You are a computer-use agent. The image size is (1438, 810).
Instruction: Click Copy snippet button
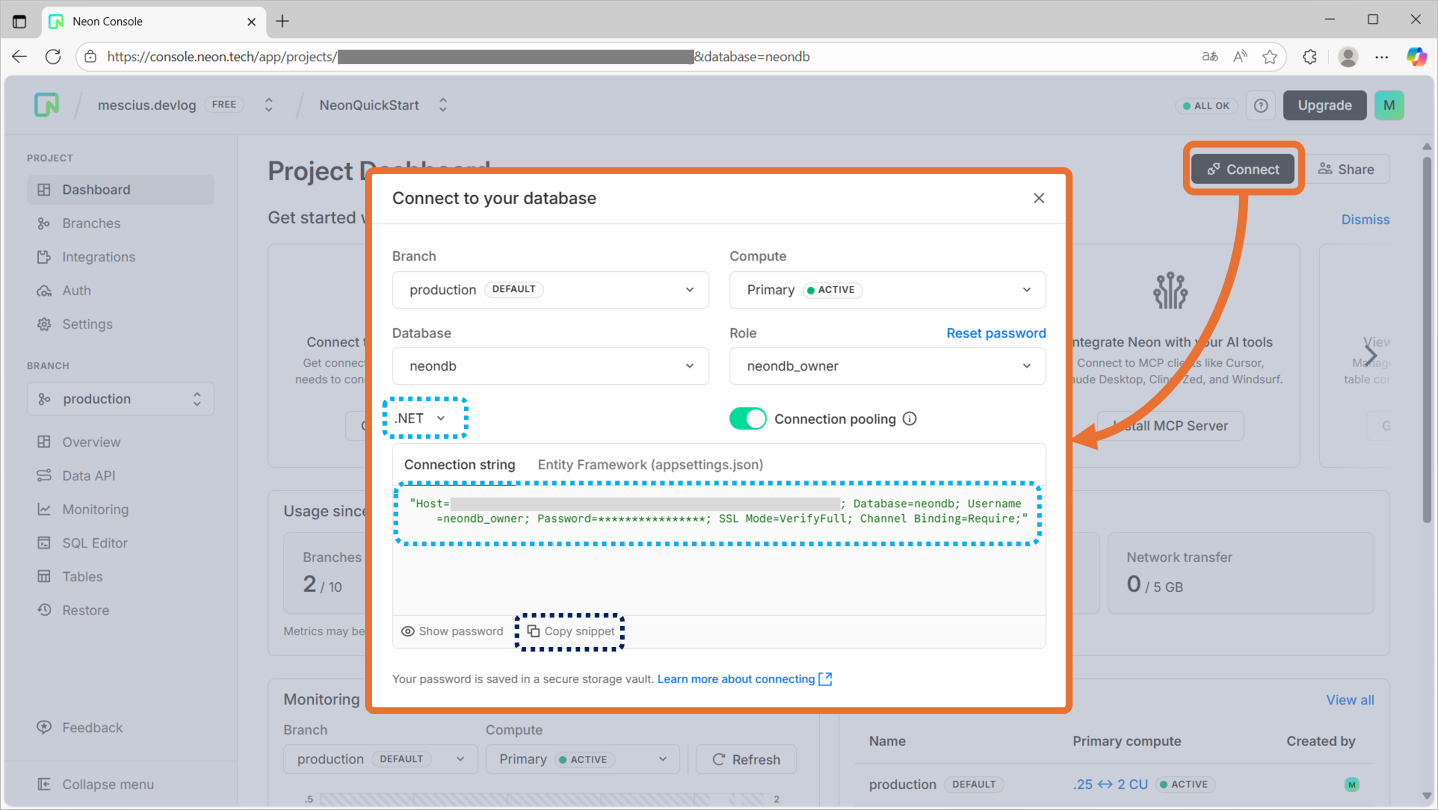(571, 631)
